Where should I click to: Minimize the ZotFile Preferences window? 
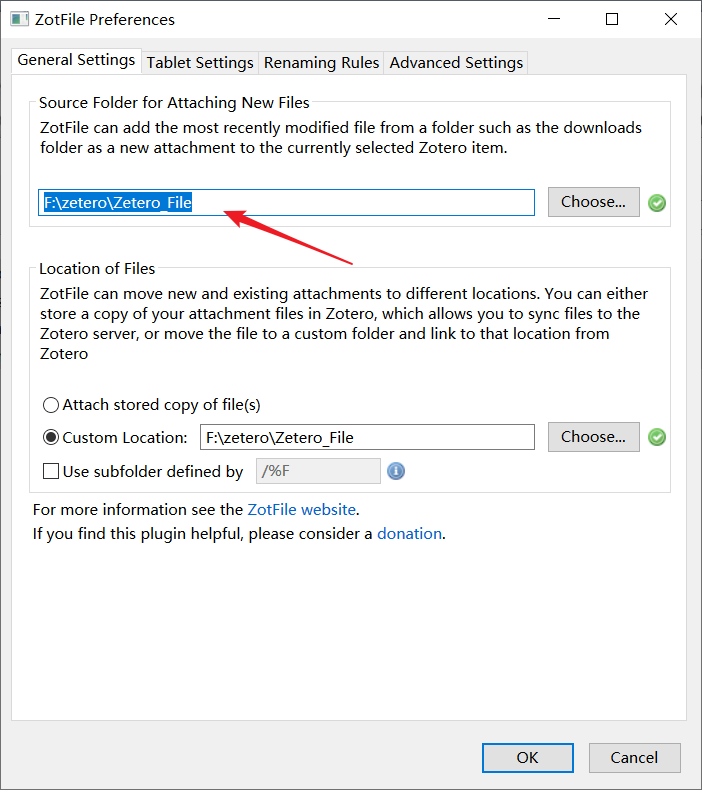[554, 19]
